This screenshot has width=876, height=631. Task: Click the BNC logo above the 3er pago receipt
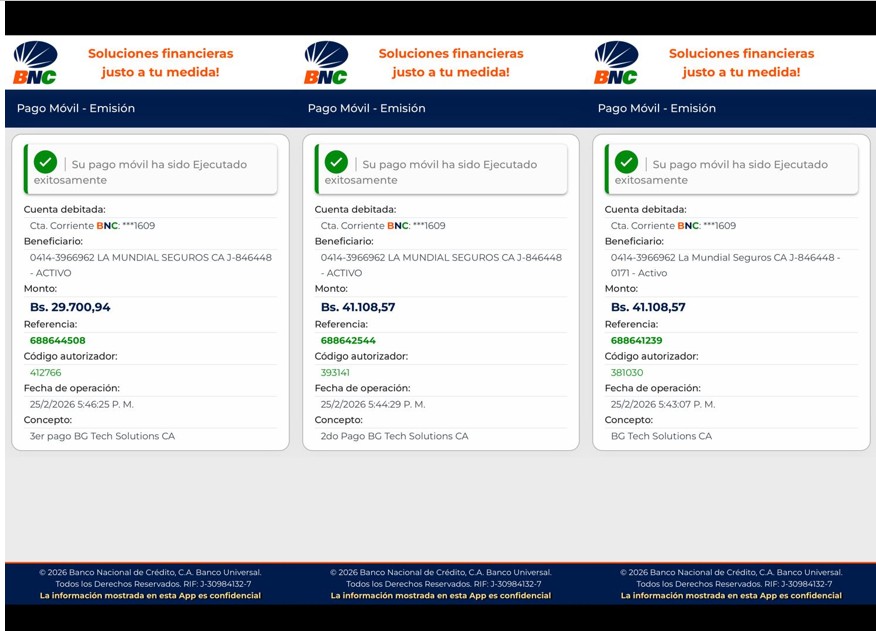click(x=35, y=62)
